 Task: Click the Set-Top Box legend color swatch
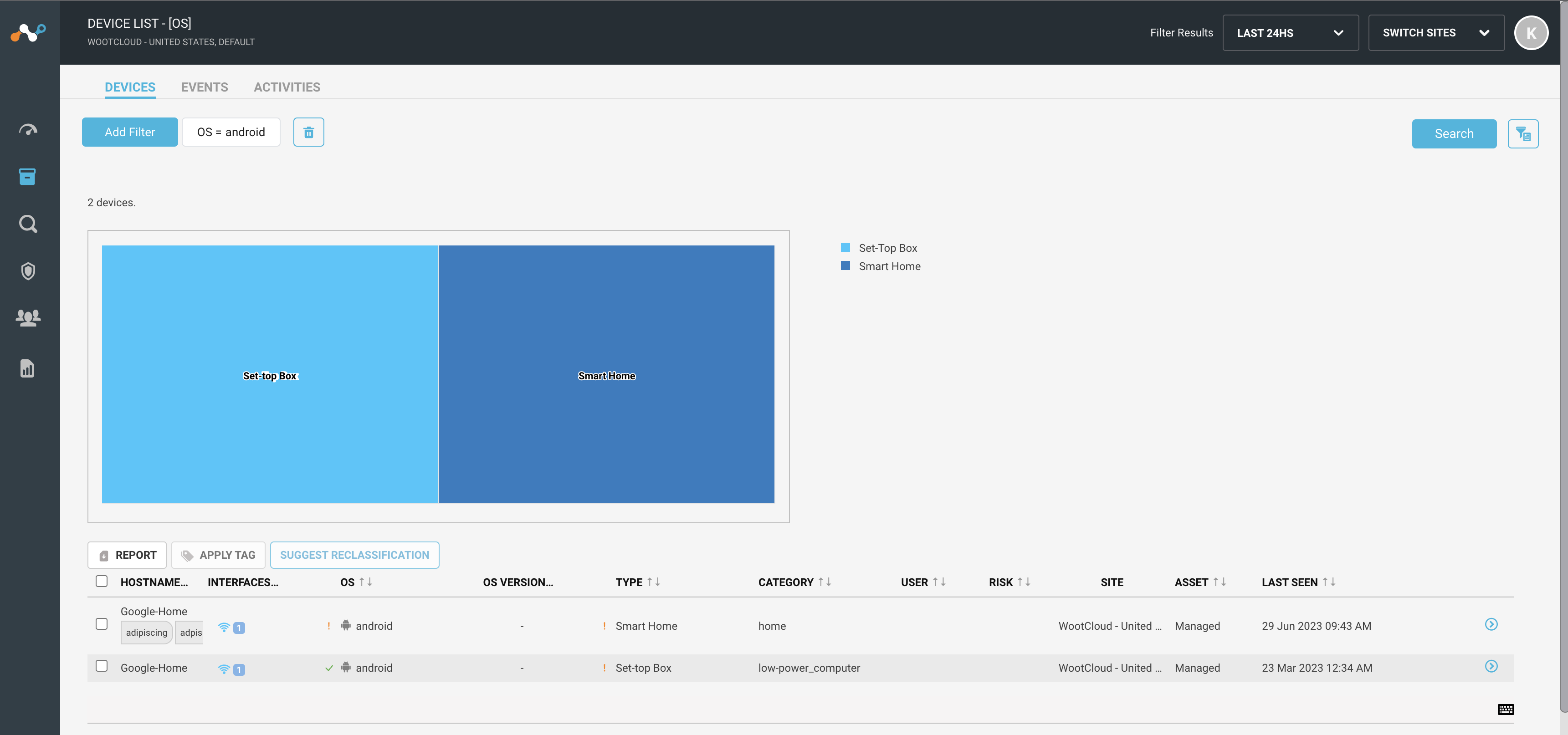(x=845, y=248)
